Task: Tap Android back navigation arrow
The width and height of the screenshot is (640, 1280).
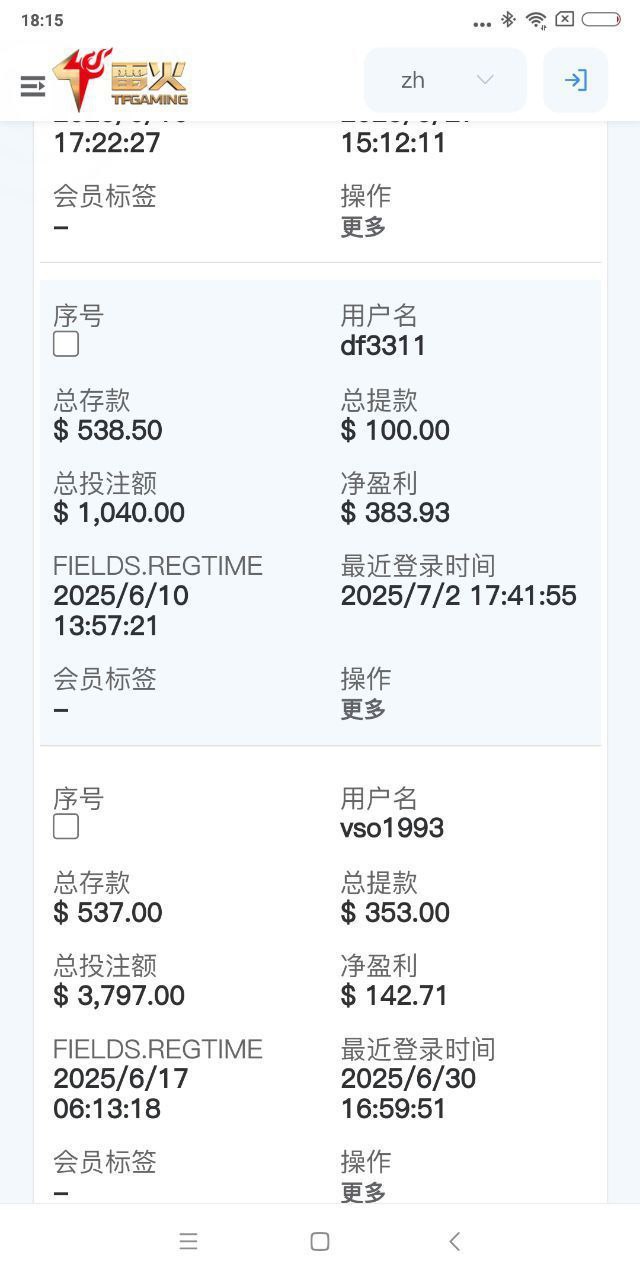Action: pos(454,1241)
